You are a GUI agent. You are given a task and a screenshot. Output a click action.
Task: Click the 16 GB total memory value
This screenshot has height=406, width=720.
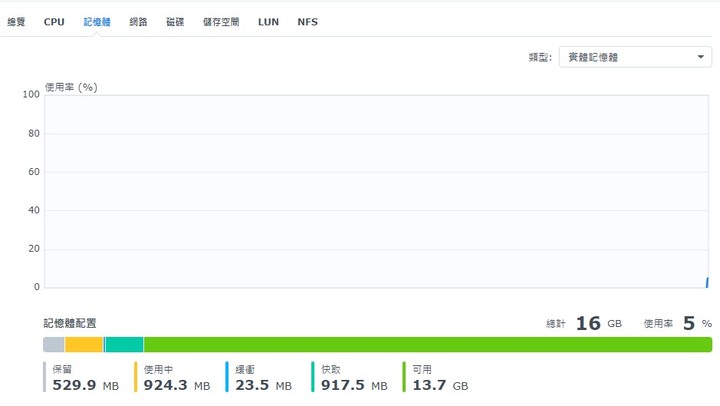(x=599, y=323)
